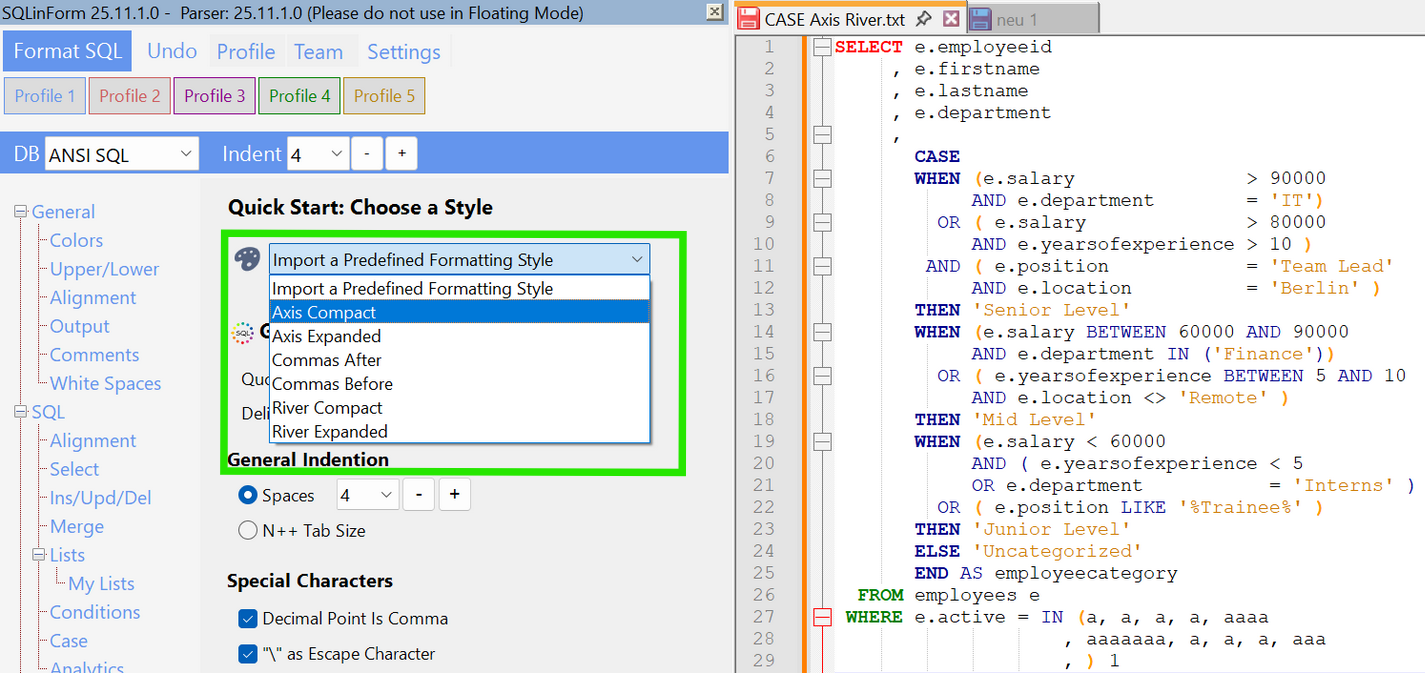Image resolution: width=1425 pixels, height=673 pixels.
Task: Activate Profile 3
Action: click(x=214, y=96)
